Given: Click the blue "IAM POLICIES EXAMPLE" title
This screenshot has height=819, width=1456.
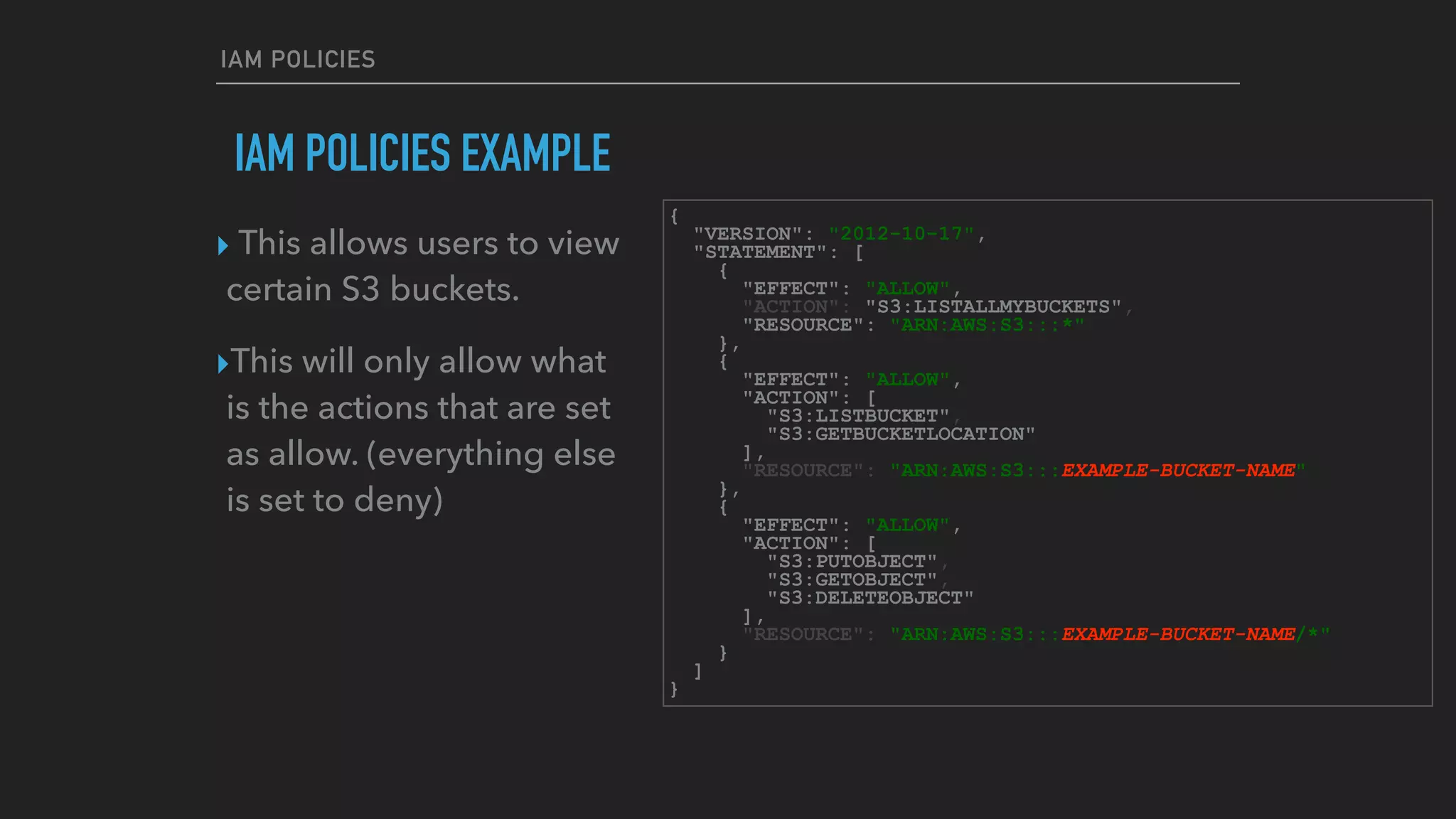Looking at the screenshot, I should [422, 153].
